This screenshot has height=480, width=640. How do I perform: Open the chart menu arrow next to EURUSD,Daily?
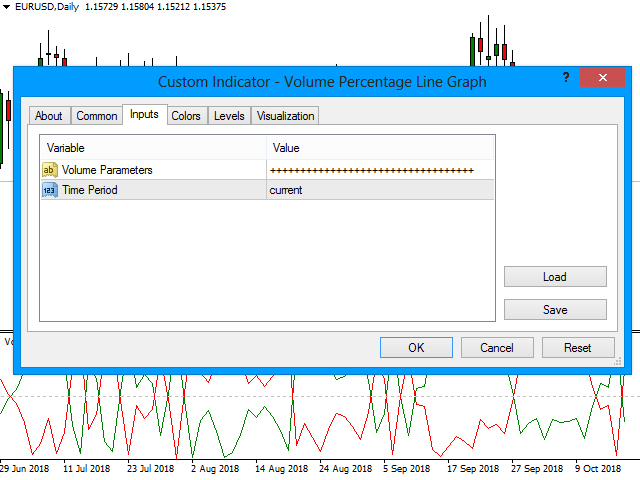[x=7, y=7]
